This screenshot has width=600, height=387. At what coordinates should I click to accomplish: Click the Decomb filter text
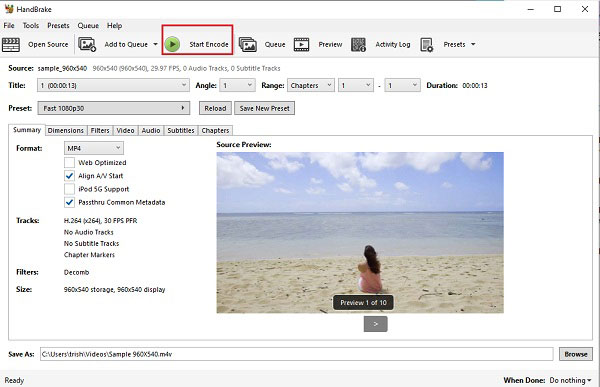click(76, 272)
